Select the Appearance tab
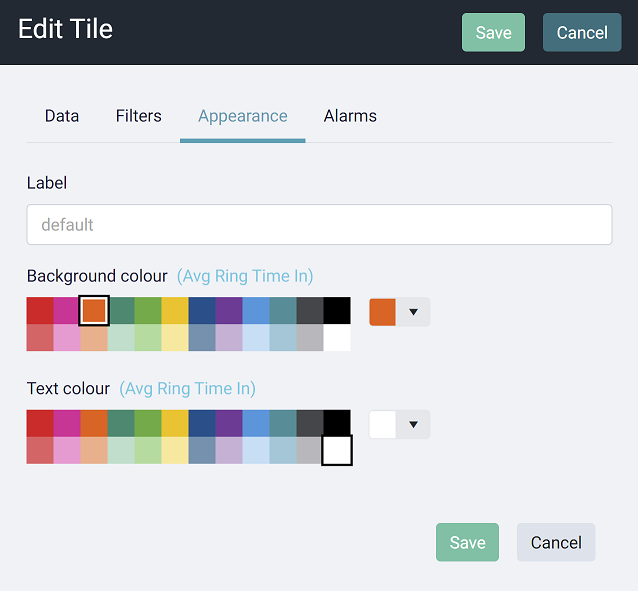Screen dimensions: 638x591 coord(243,116)
